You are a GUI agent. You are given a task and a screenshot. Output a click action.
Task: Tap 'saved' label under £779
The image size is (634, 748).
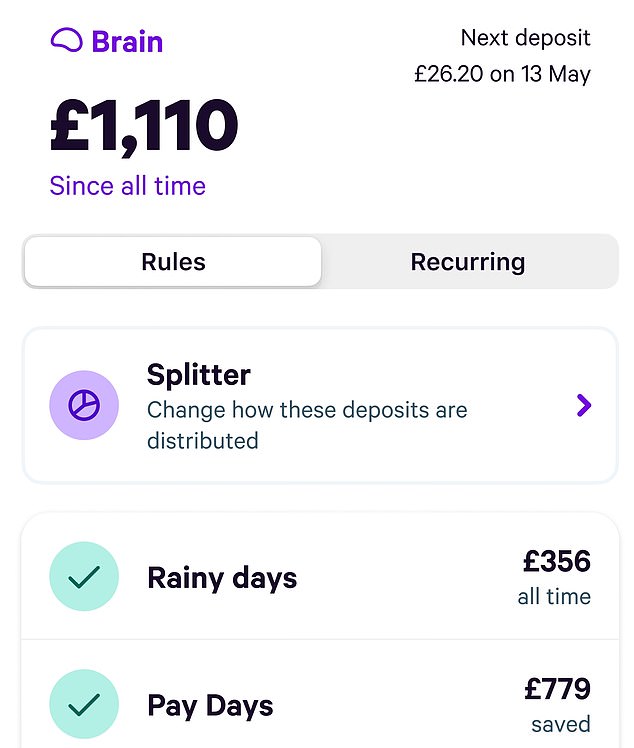pyautogui.click(x=561, y=724)
